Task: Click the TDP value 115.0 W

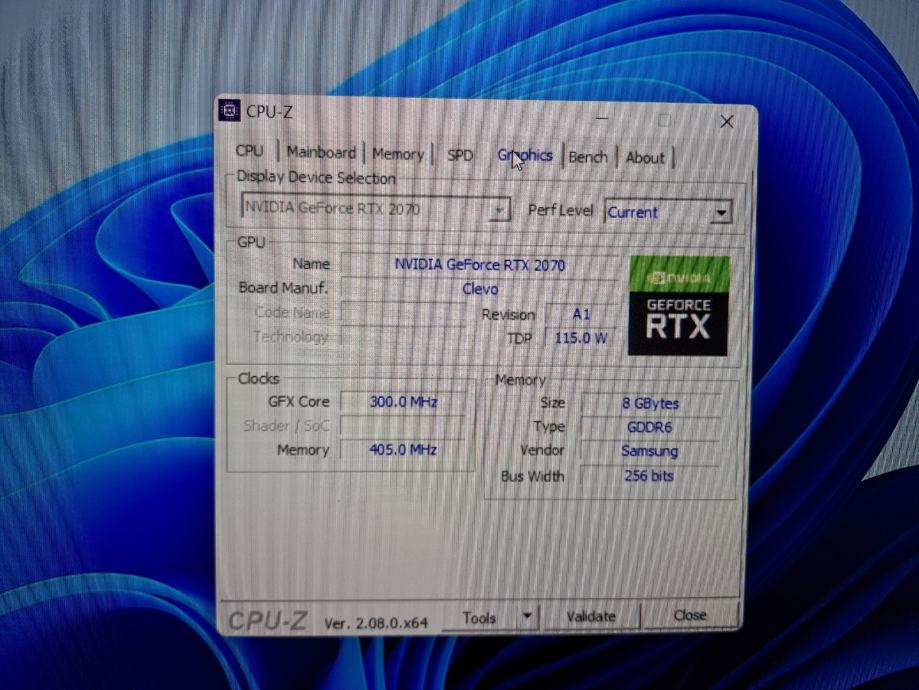Action: pyautogui.click(x=581, y=338)
